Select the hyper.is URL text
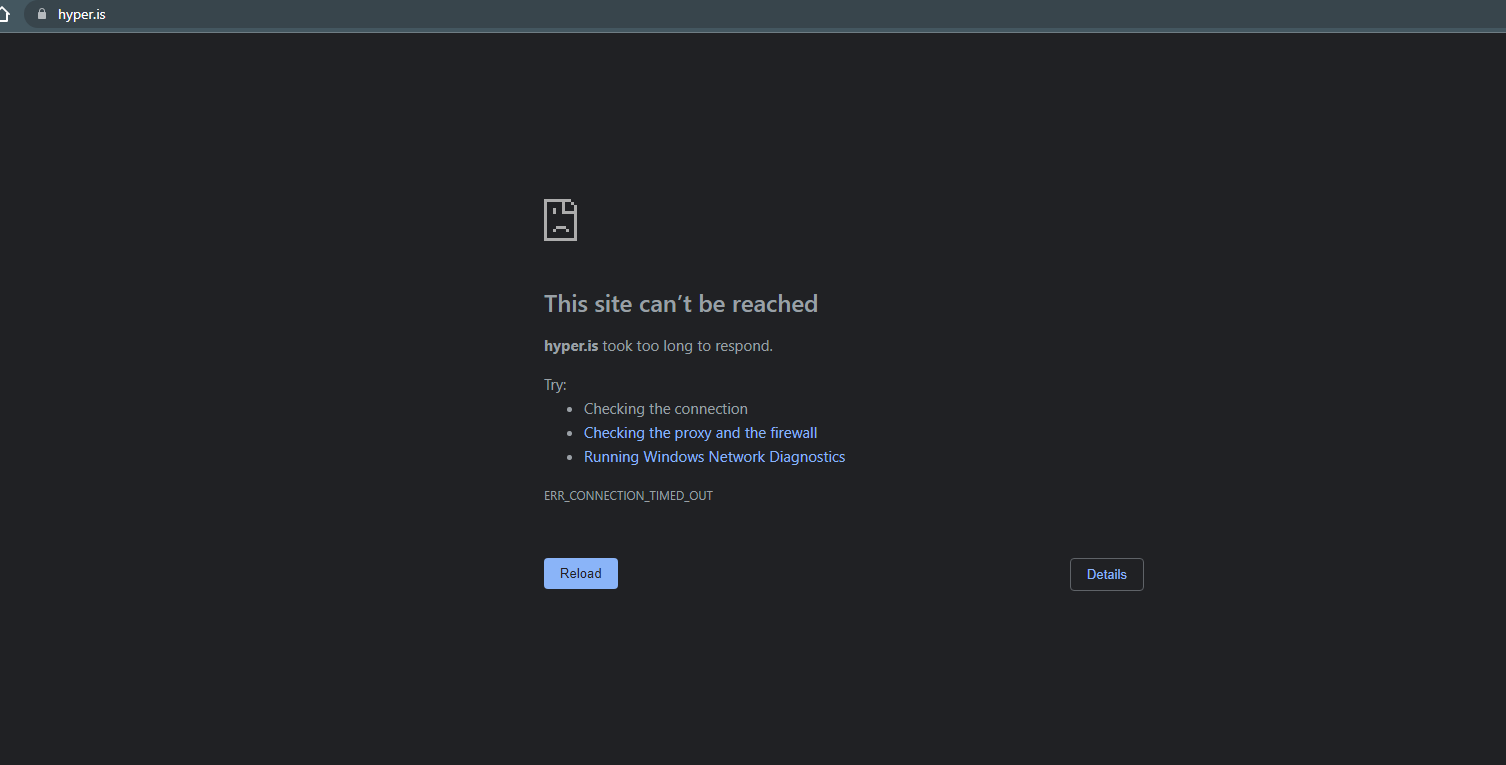 tap(82, 14)
